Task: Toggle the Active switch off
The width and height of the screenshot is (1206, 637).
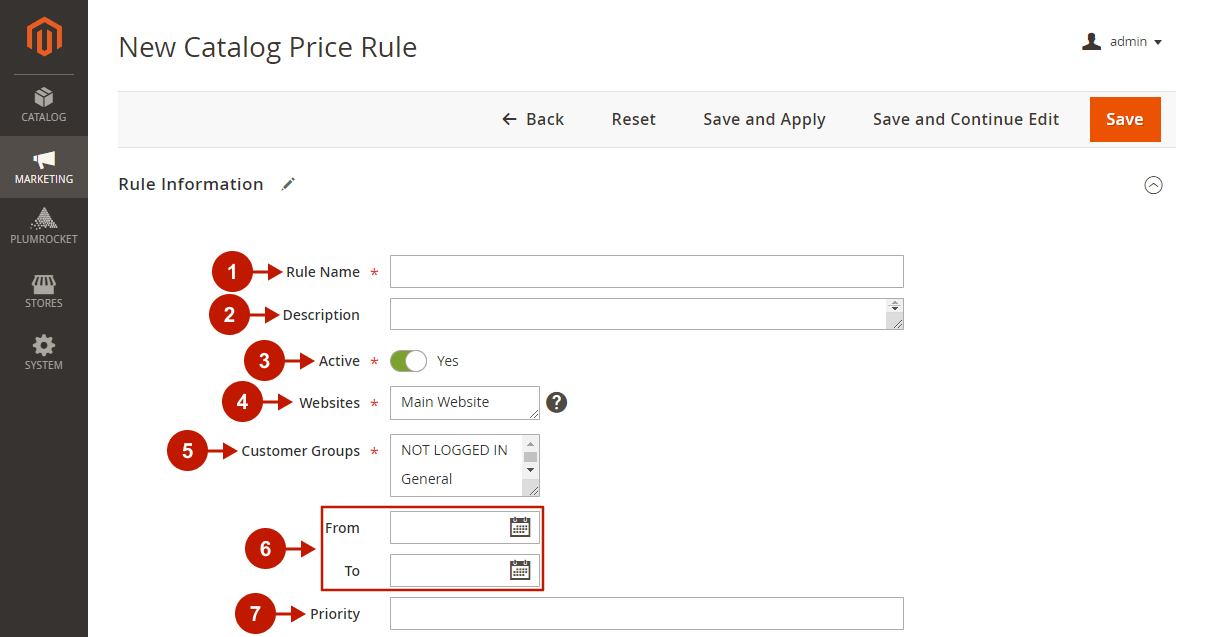Action: pos(408,361)
